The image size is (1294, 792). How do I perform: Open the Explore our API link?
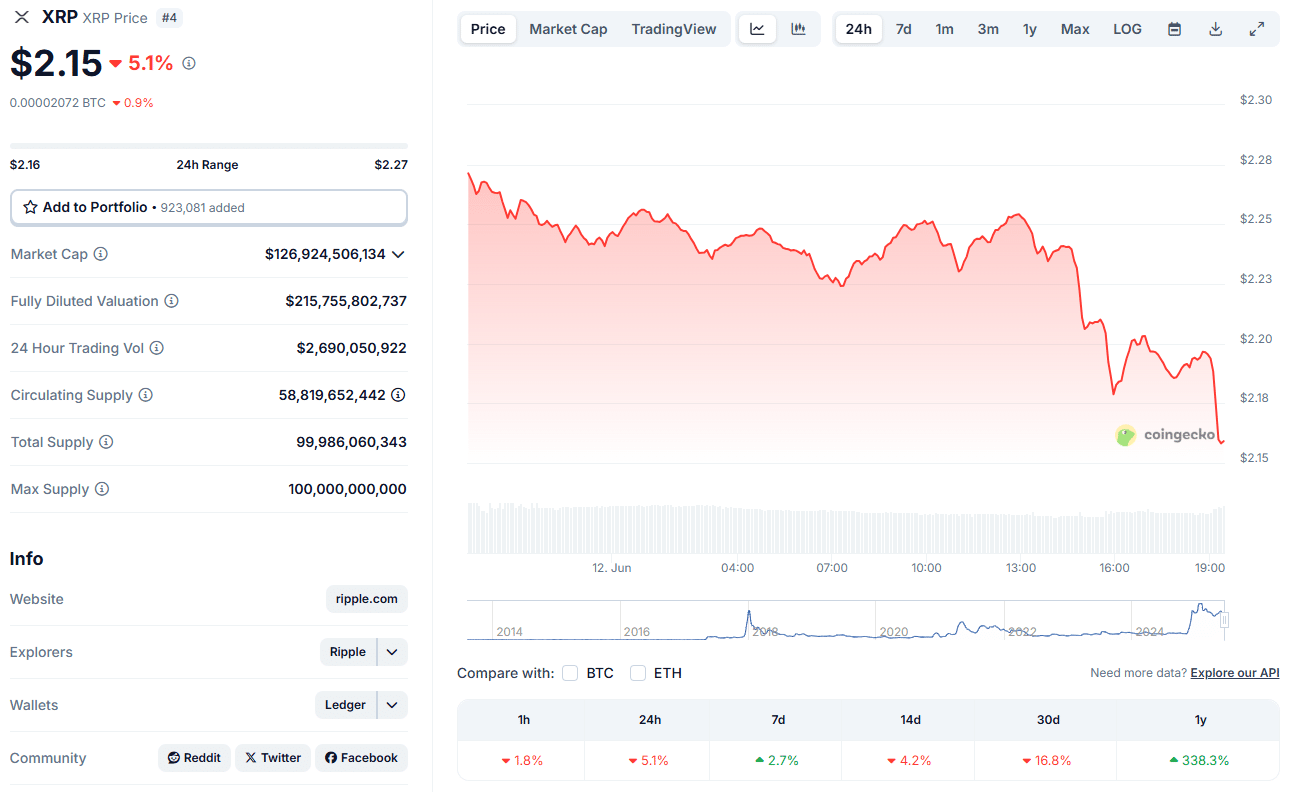[x=1234, y=672]
